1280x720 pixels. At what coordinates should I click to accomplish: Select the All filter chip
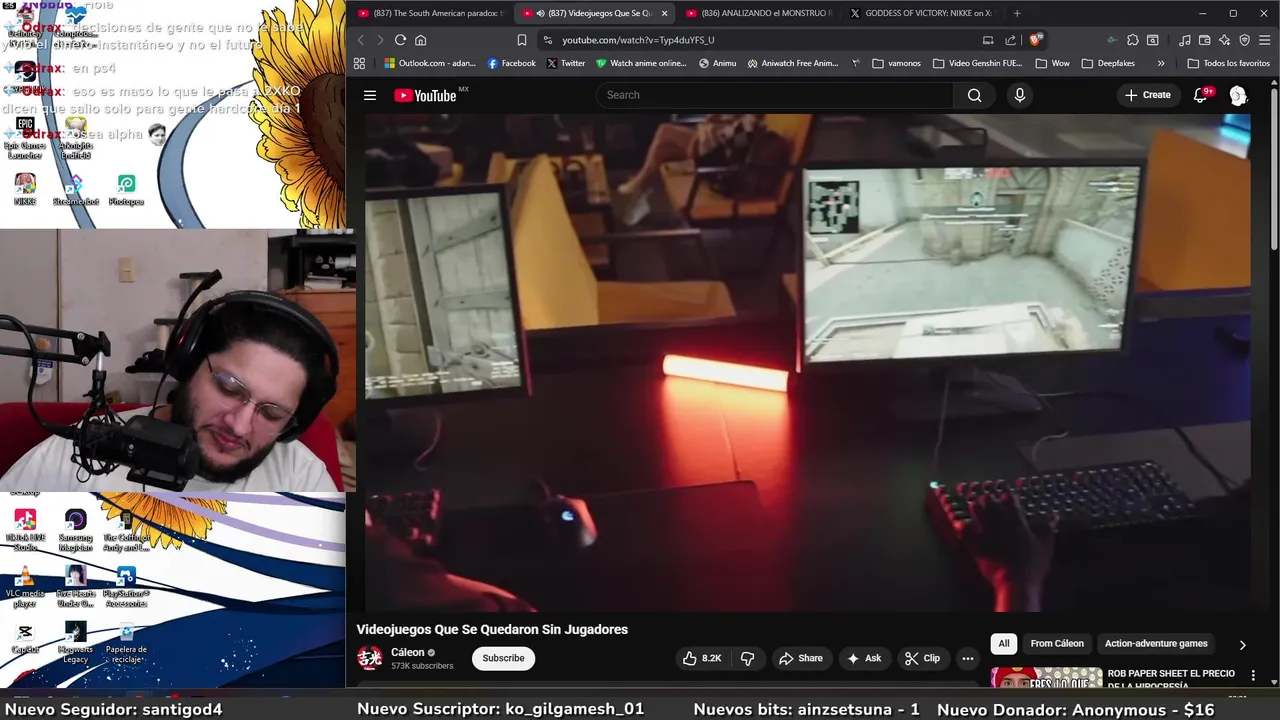tap(1004, 644)
